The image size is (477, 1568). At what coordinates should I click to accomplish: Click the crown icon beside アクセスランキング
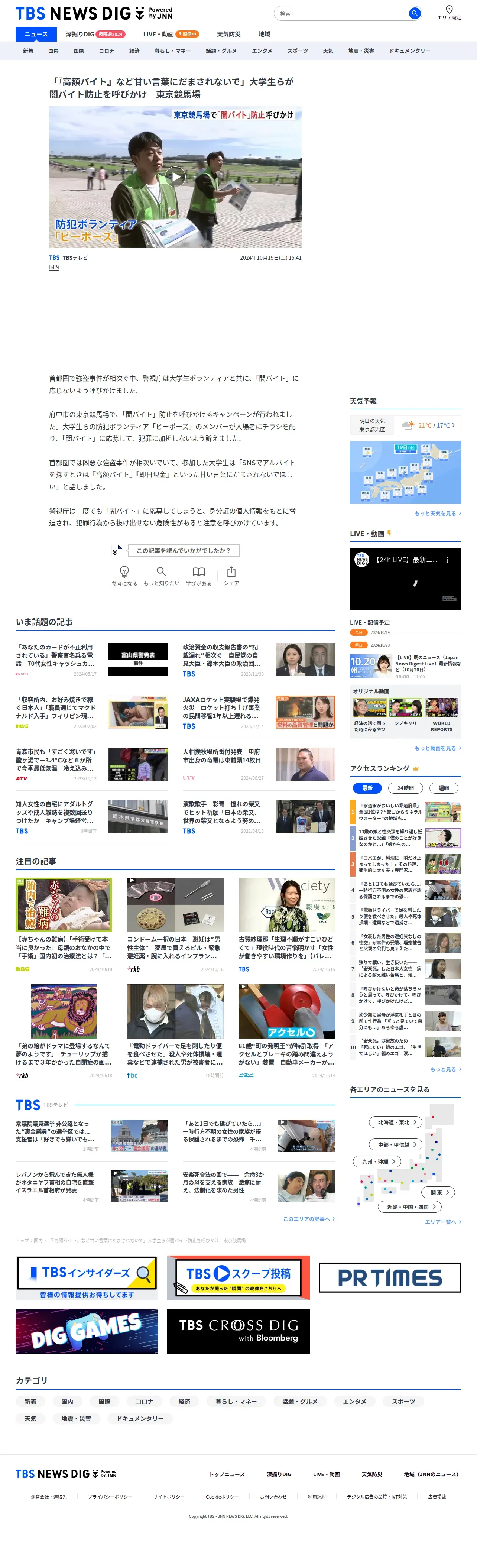[416, 769]
